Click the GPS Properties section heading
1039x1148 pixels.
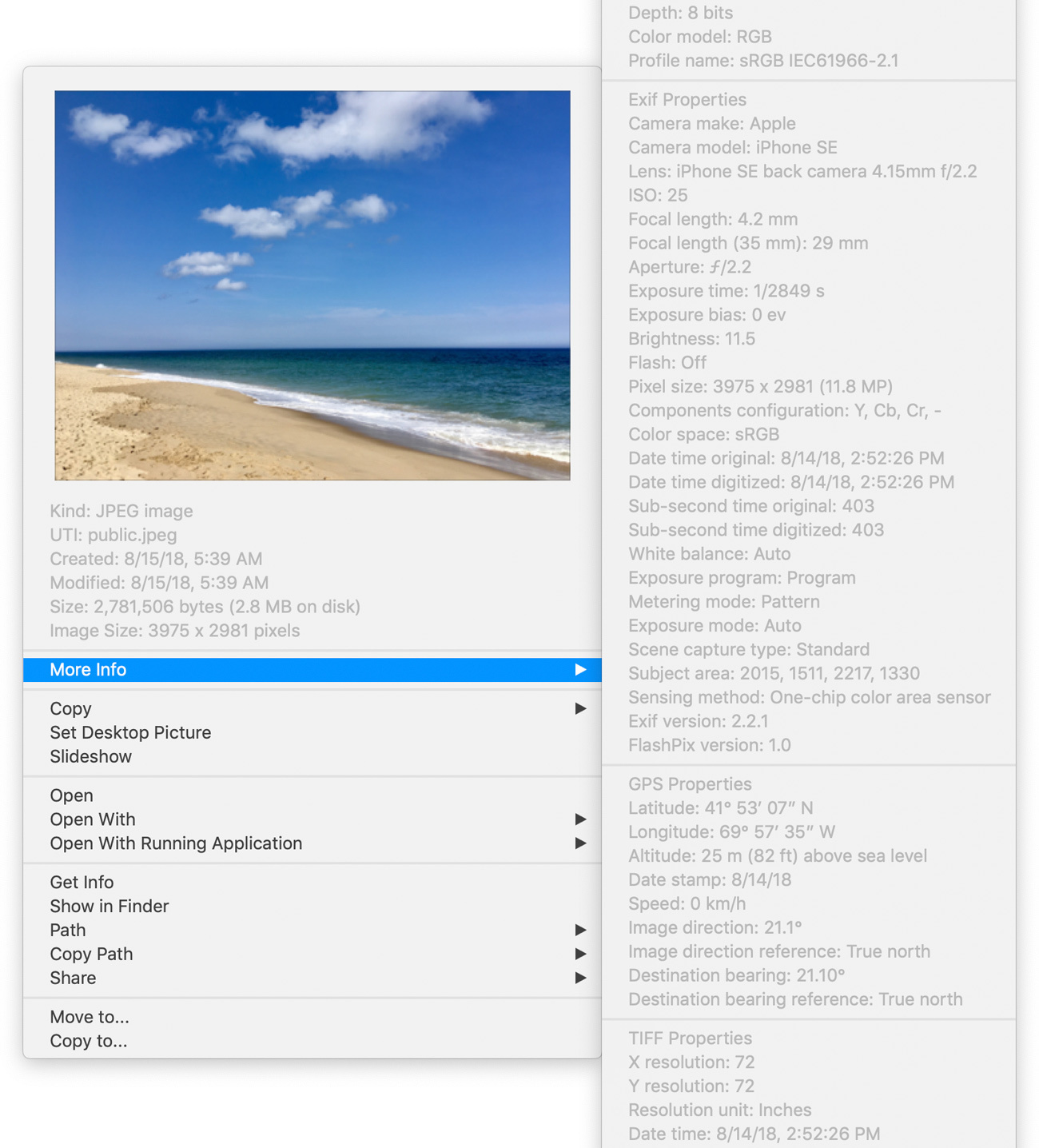click(x=690, y=784)
